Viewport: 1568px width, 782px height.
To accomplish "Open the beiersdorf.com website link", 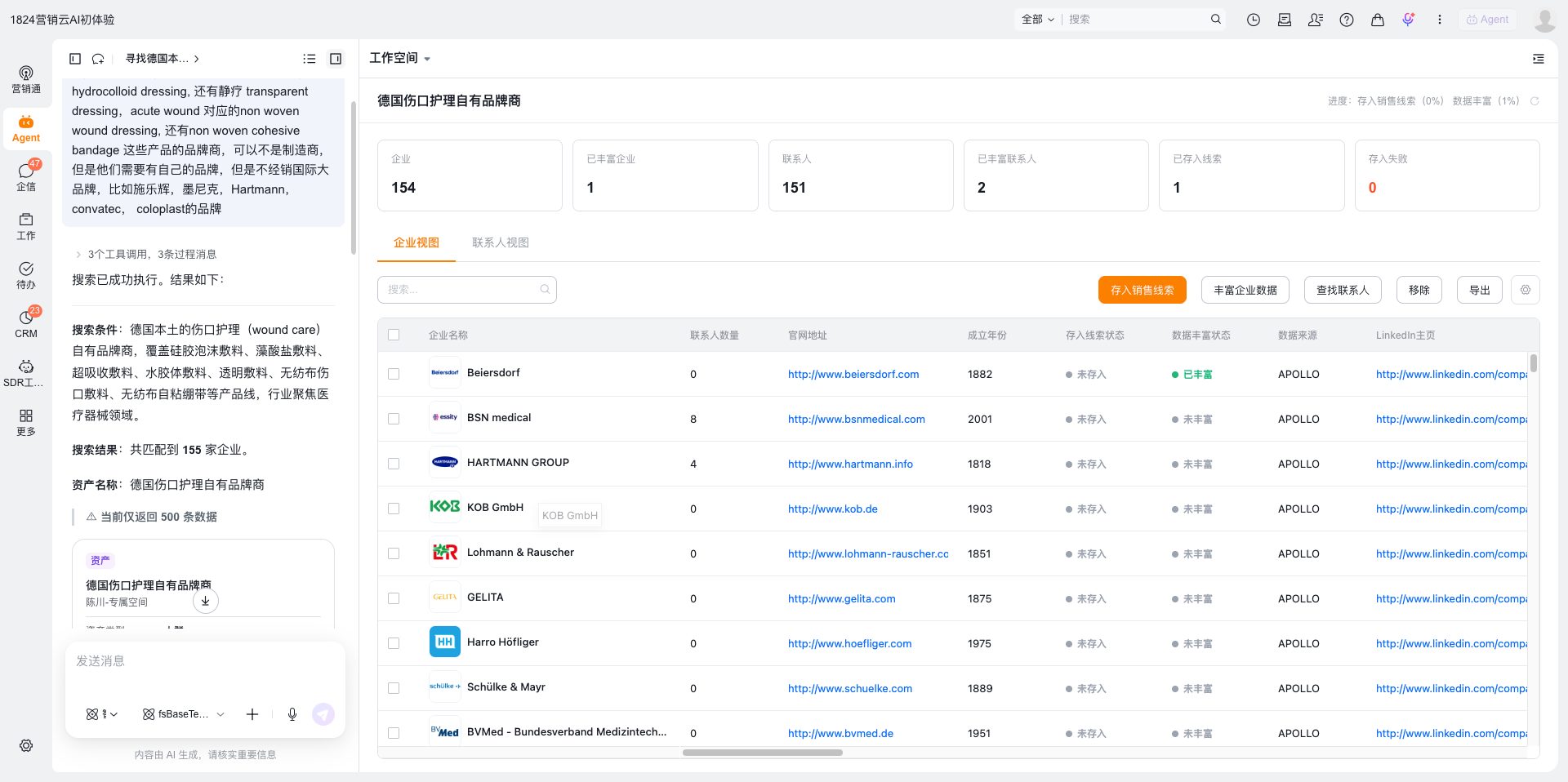I will pyautogui.click(x=853, y=375).
